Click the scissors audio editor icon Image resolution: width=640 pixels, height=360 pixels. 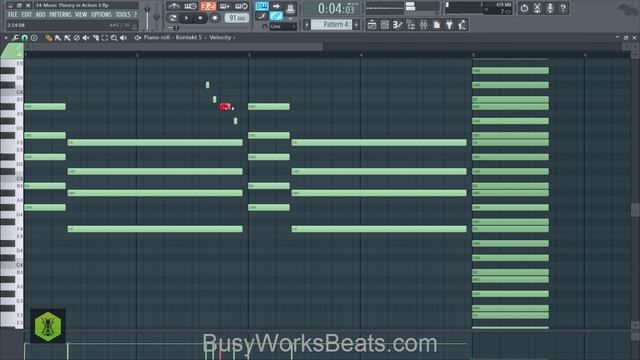(538, 8)
